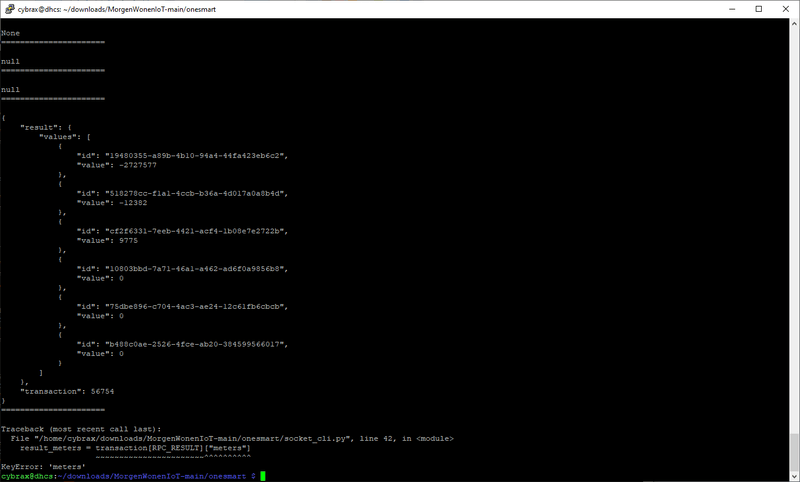Viewport: 800px width, 482px height.
Task: Click the id 518278cc-f1a1-4ccb line
Action: 182,193
